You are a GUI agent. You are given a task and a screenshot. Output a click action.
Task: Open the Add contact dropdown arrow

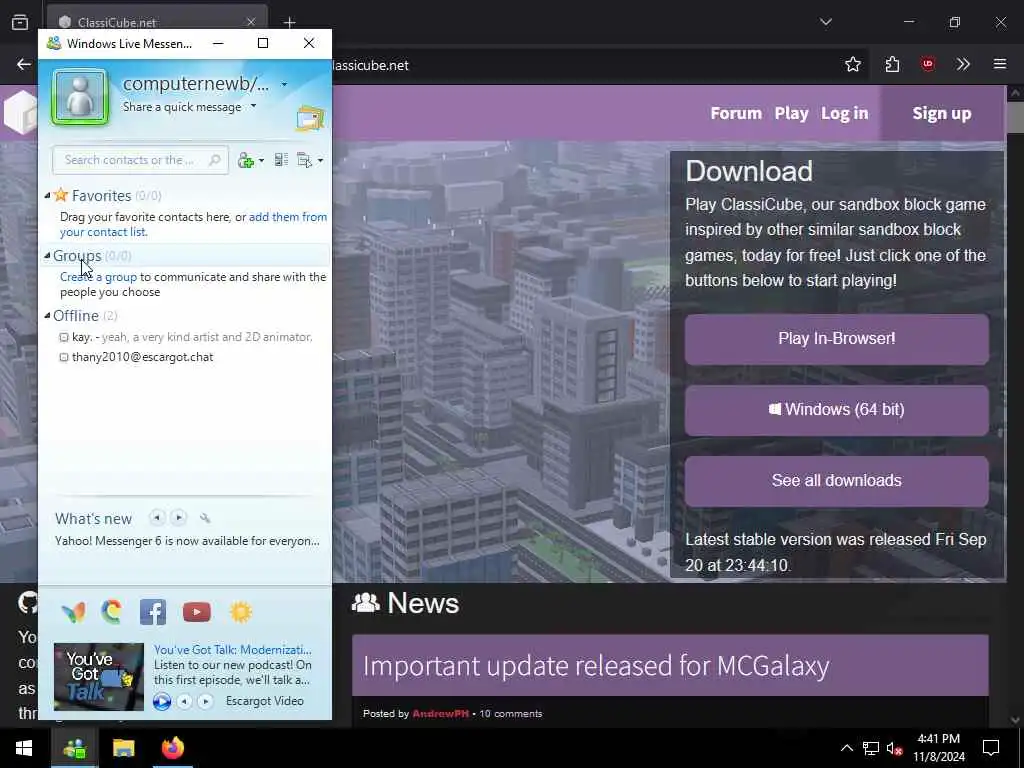[261, 161]
